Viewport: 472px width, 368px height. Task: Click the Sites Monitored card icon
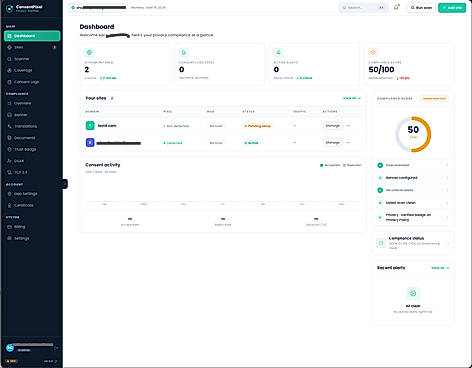(89, 52)
